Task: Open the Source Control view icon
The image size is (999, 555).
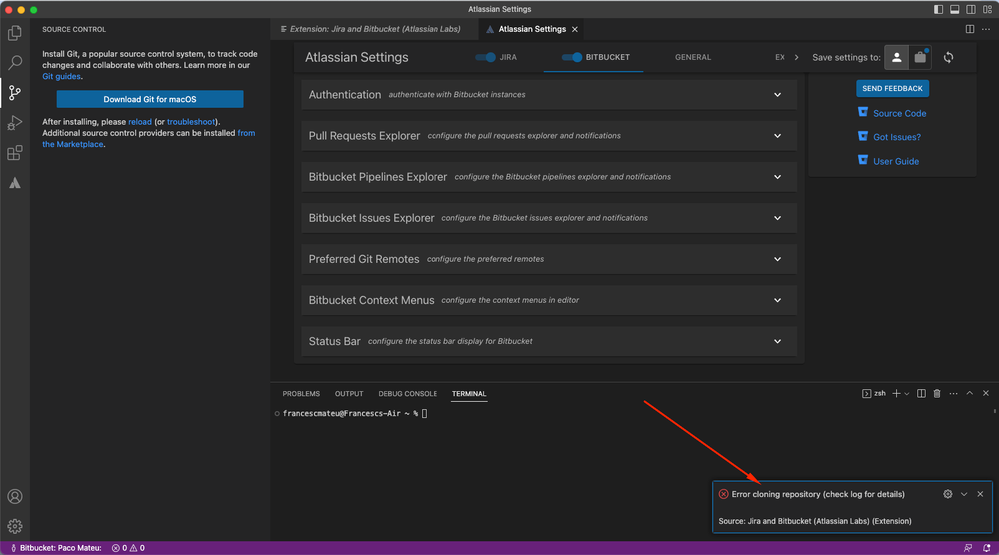Action: tap(15, 93)
